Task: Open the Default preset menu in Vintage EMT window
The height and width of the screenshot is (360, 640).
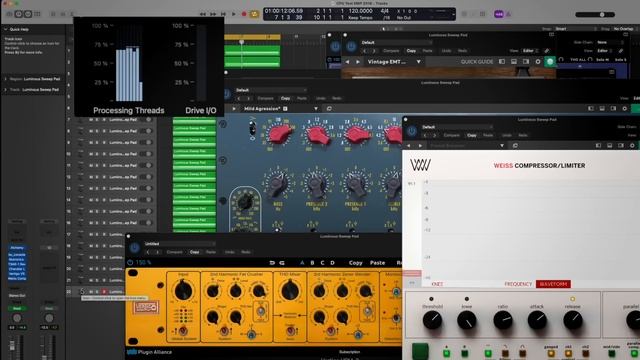Action: pos(396,42)
